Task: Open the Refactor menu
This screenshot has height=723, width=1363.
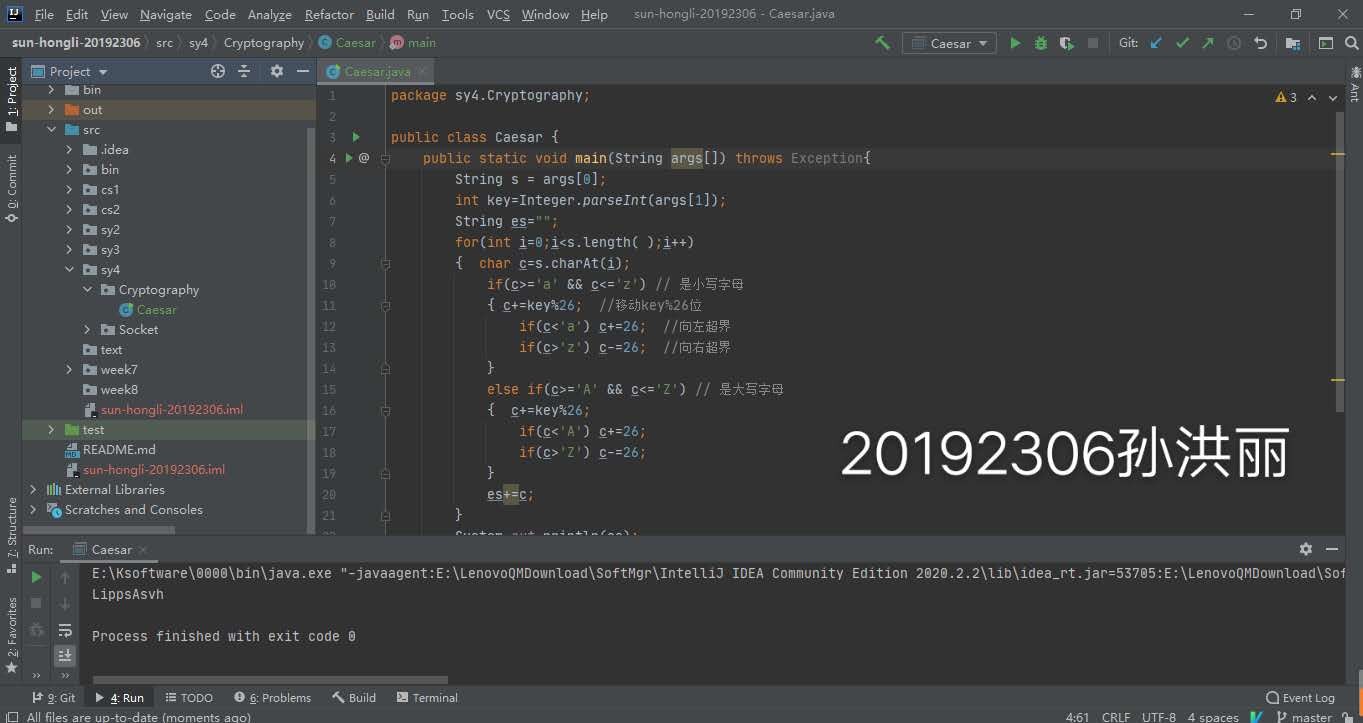Action: (329, 14)
